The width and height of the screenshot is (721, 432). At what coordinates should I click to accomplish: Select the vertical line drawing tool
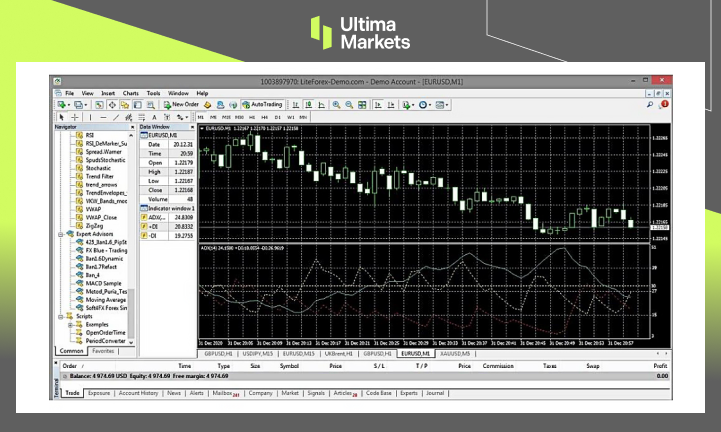tap(90, 117)
